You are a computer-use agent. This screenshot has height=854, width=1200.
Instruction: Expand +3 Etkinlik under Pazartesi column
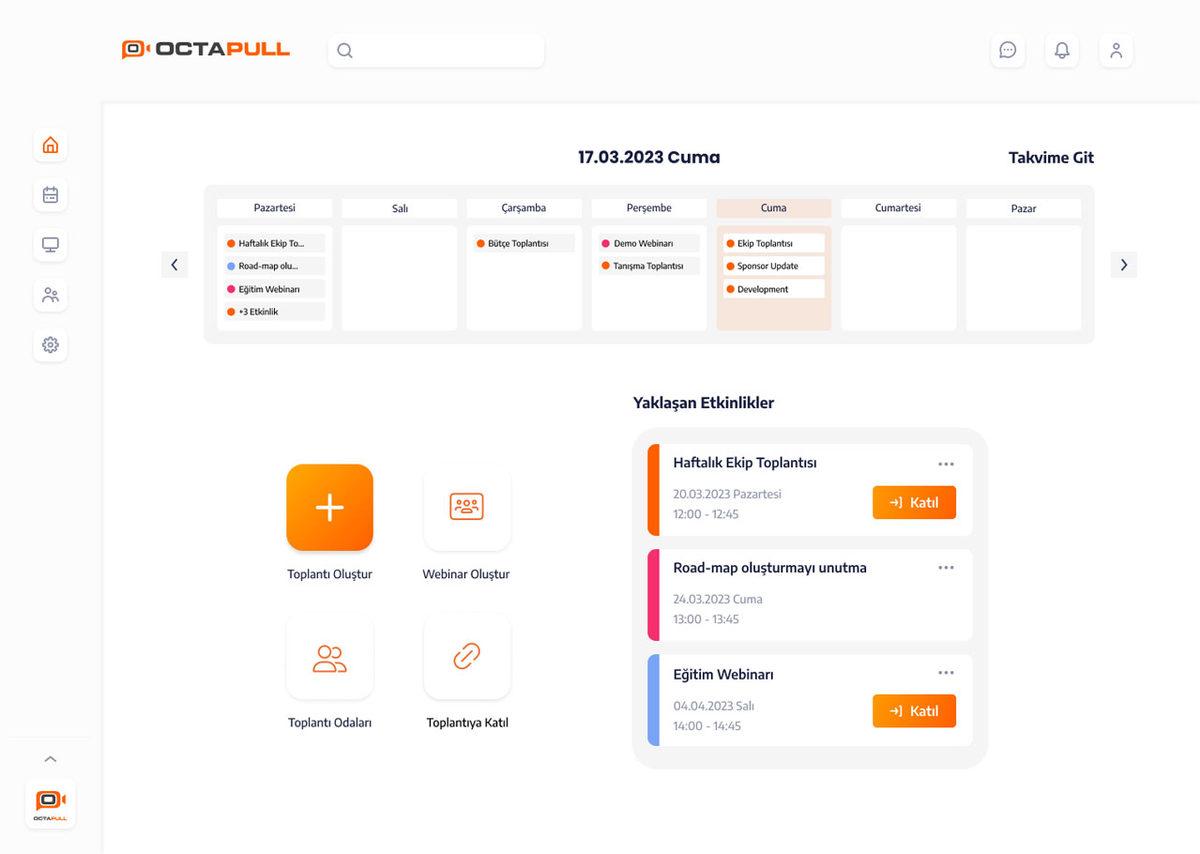[274, 311]
